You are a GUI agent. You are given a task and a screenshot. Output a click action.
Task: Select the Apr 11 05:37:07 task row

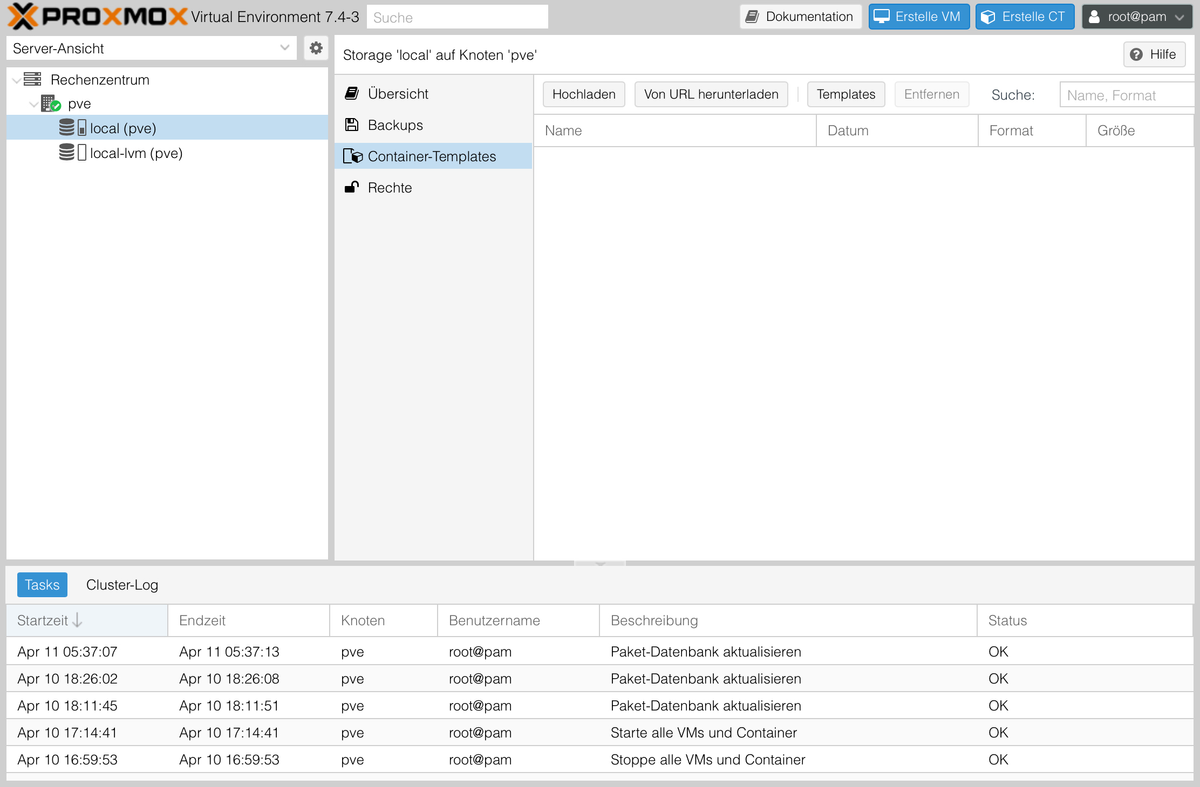pyautogui.click(x=600, y=651)
